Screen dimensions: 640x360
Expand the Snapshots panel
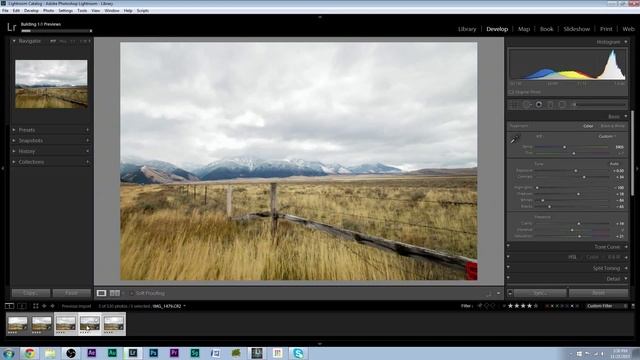[31, 140]
